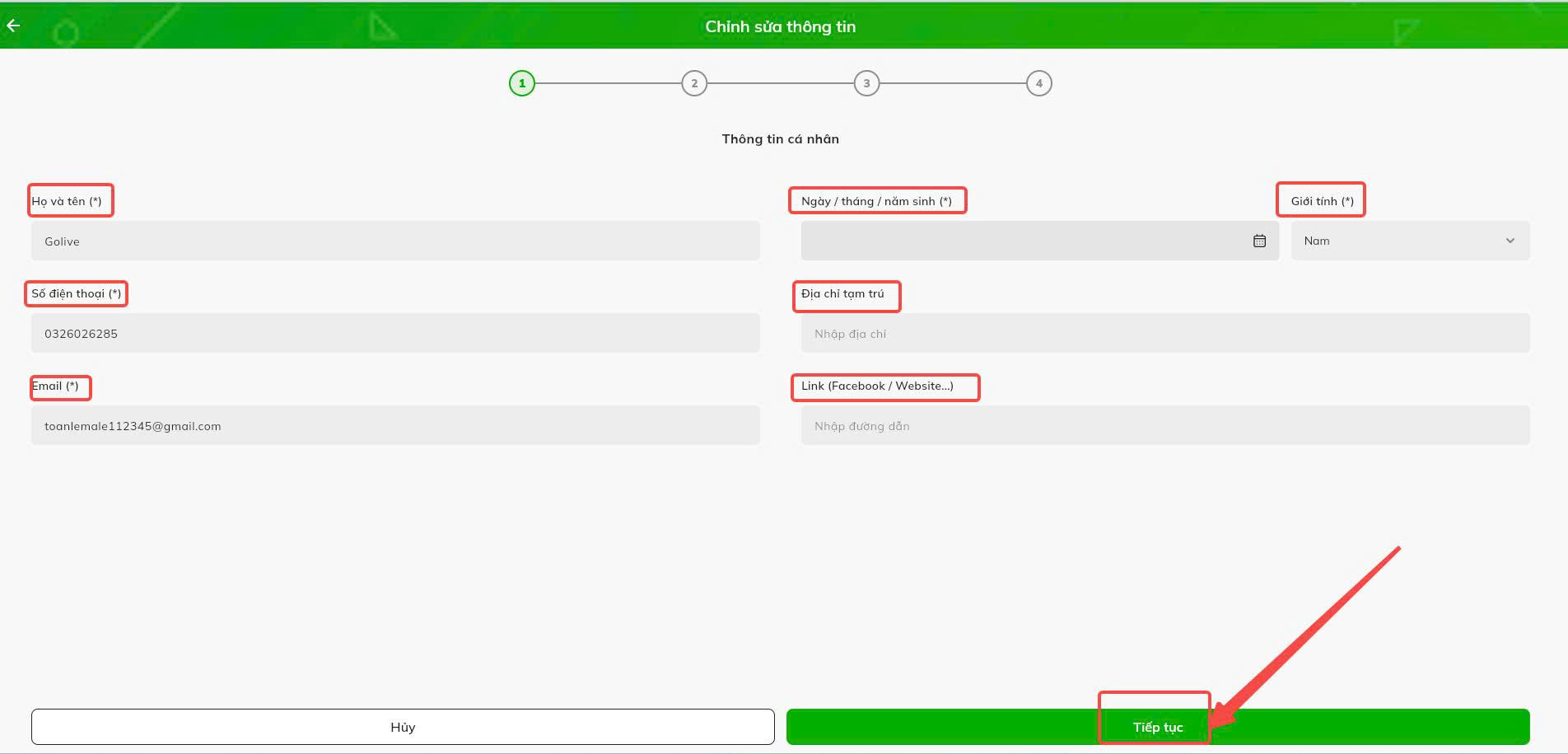This screenshot has height=754, width=1568.
Task: Click the Chỉnh sửa thông tin title
Action: click(x=780, y=26)
